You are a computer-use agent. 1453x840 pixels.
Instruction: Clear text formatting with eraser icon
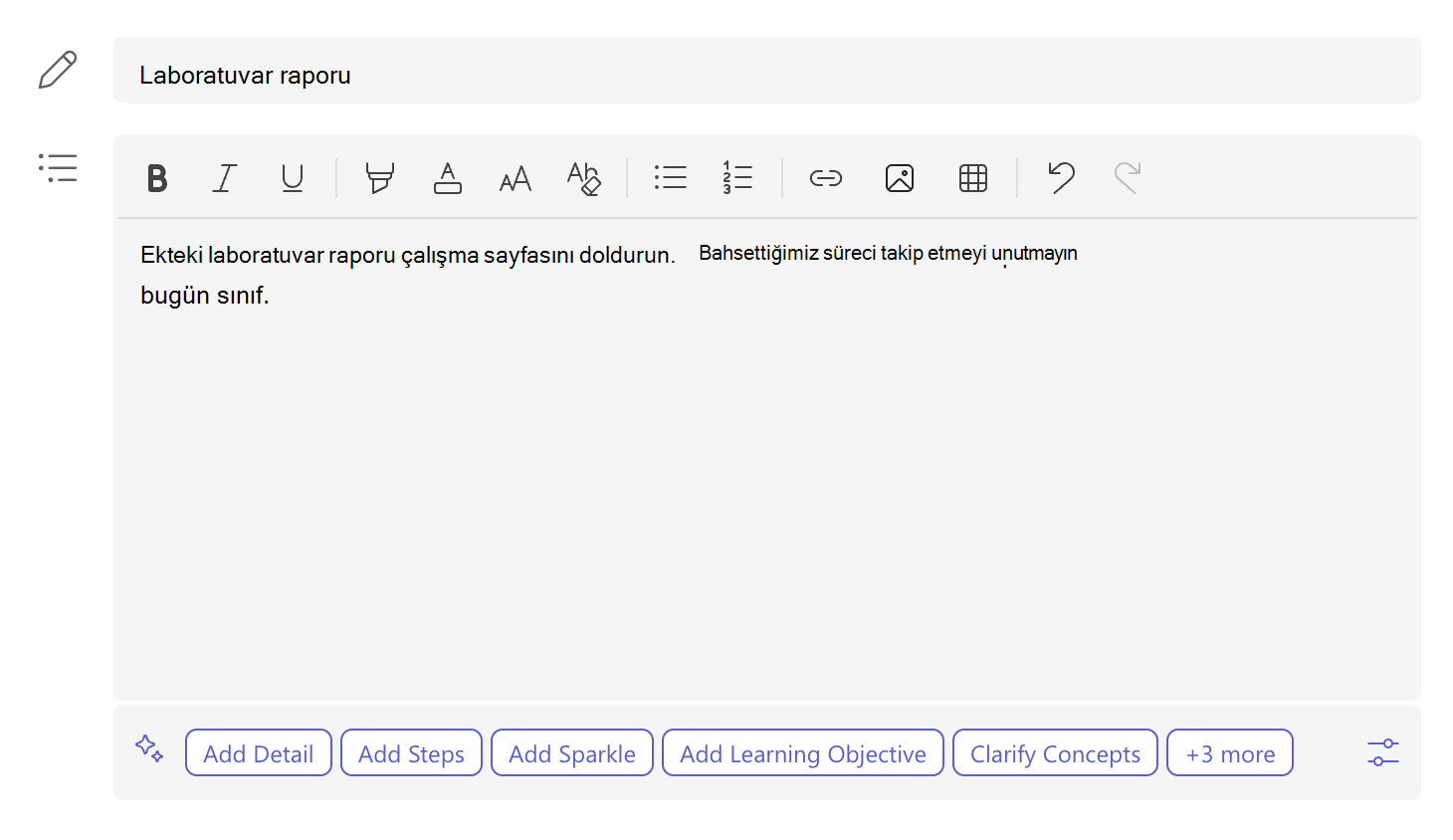(583, 178)
